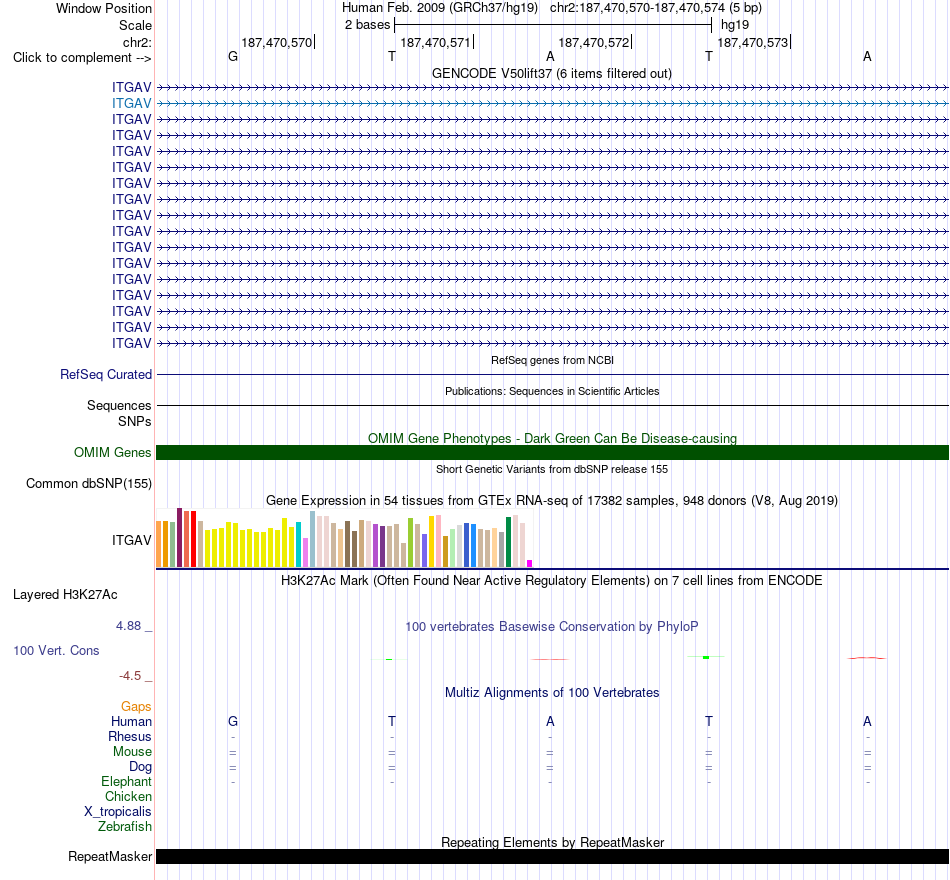Click the 'OMIM Genes' label

coord(113,452)
